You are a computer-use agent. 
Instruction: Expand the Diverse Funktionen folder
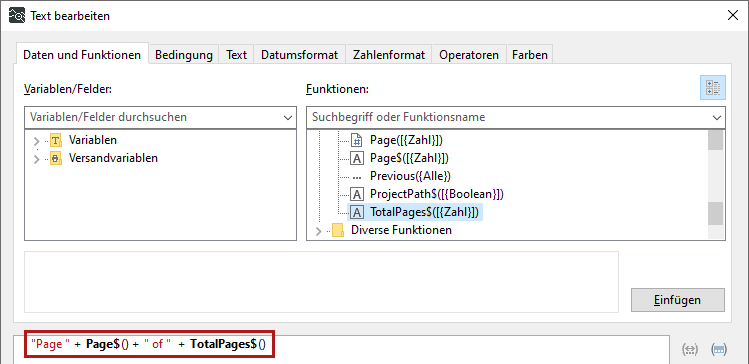[319, 231]
